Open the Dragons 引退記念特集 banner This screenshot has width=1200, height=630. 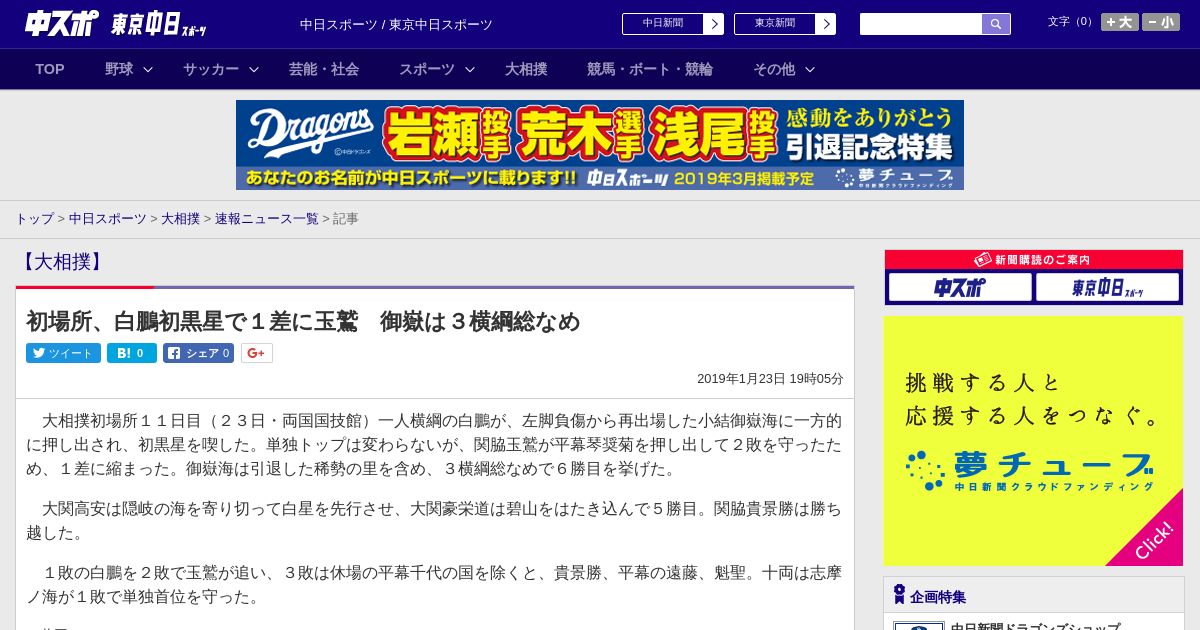click(600, 145)
